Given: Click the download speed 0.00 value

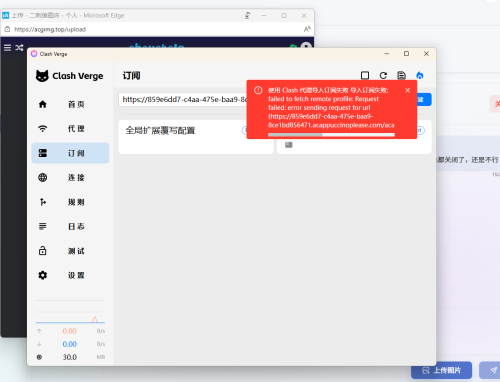Looking at the screenshot, I should point(70,344).
